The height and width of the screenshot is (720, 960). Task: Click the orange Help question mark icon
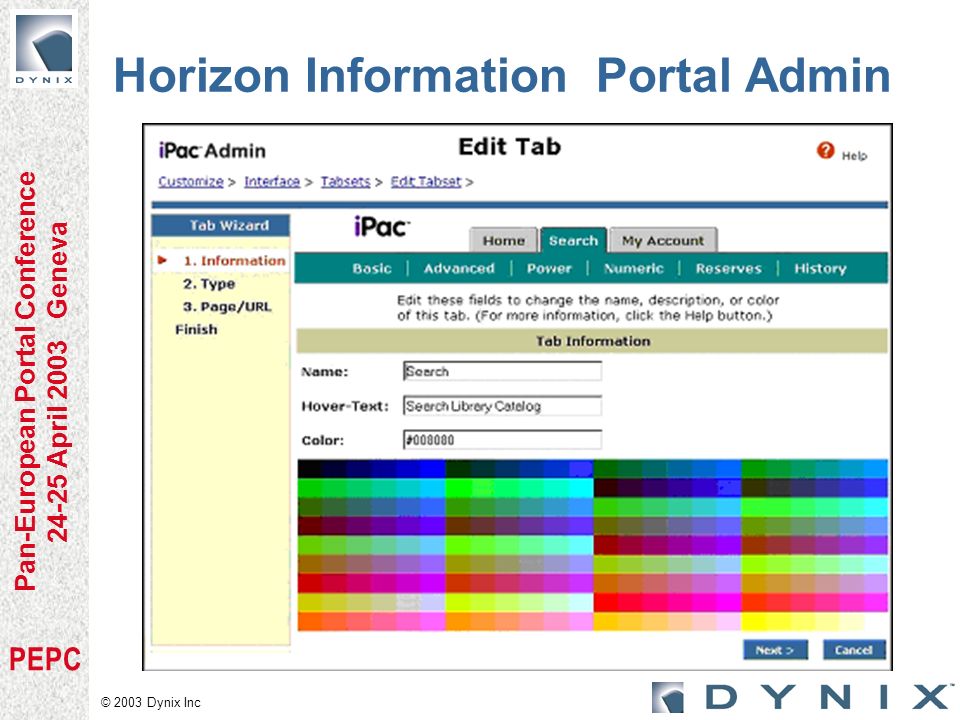point(825,150)
